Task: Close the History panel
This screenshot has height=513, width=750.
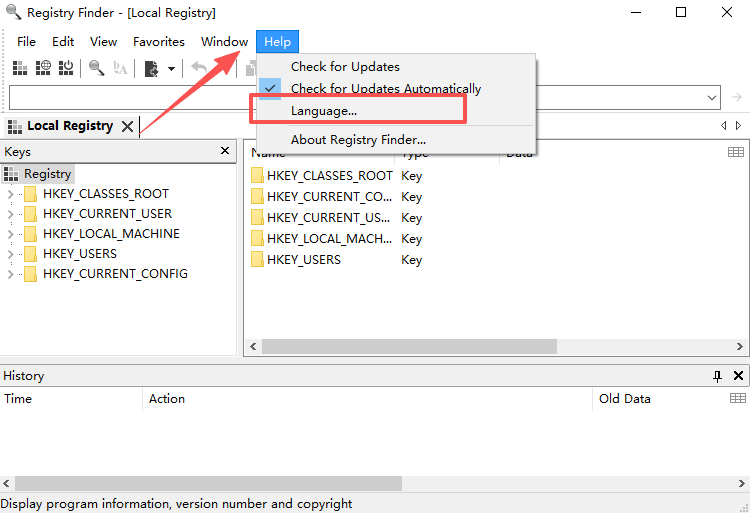Action: (739, 376)
